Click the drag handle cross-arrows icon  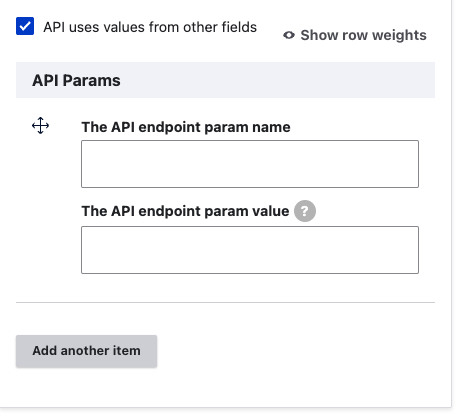point(40,126)
